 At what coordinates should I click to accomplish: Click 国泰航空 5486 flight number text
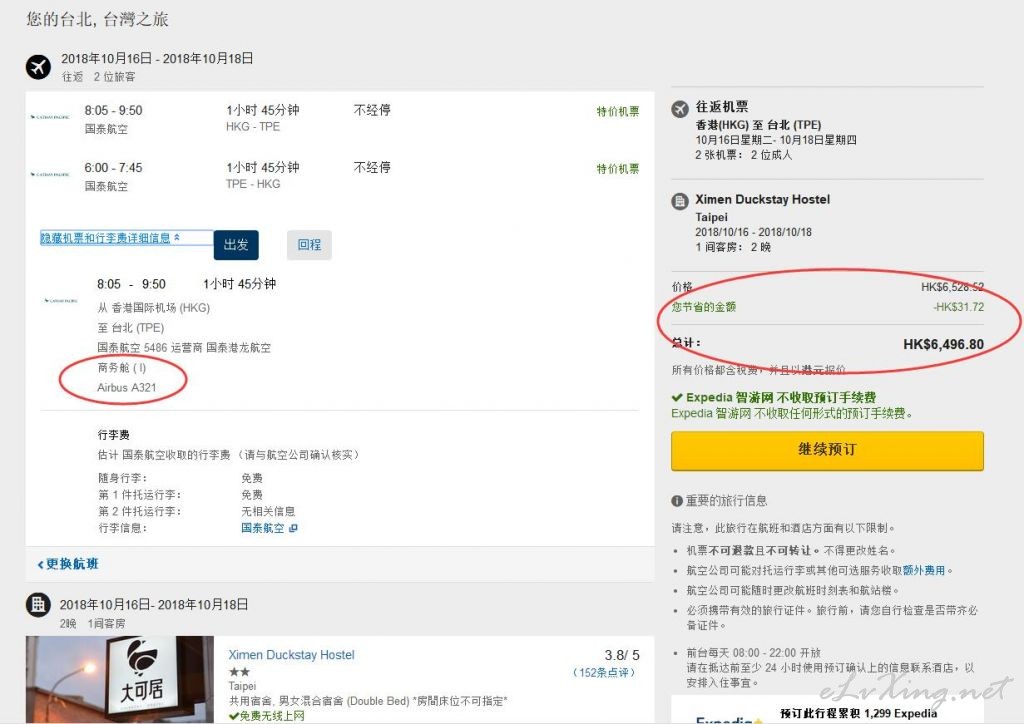133,348
